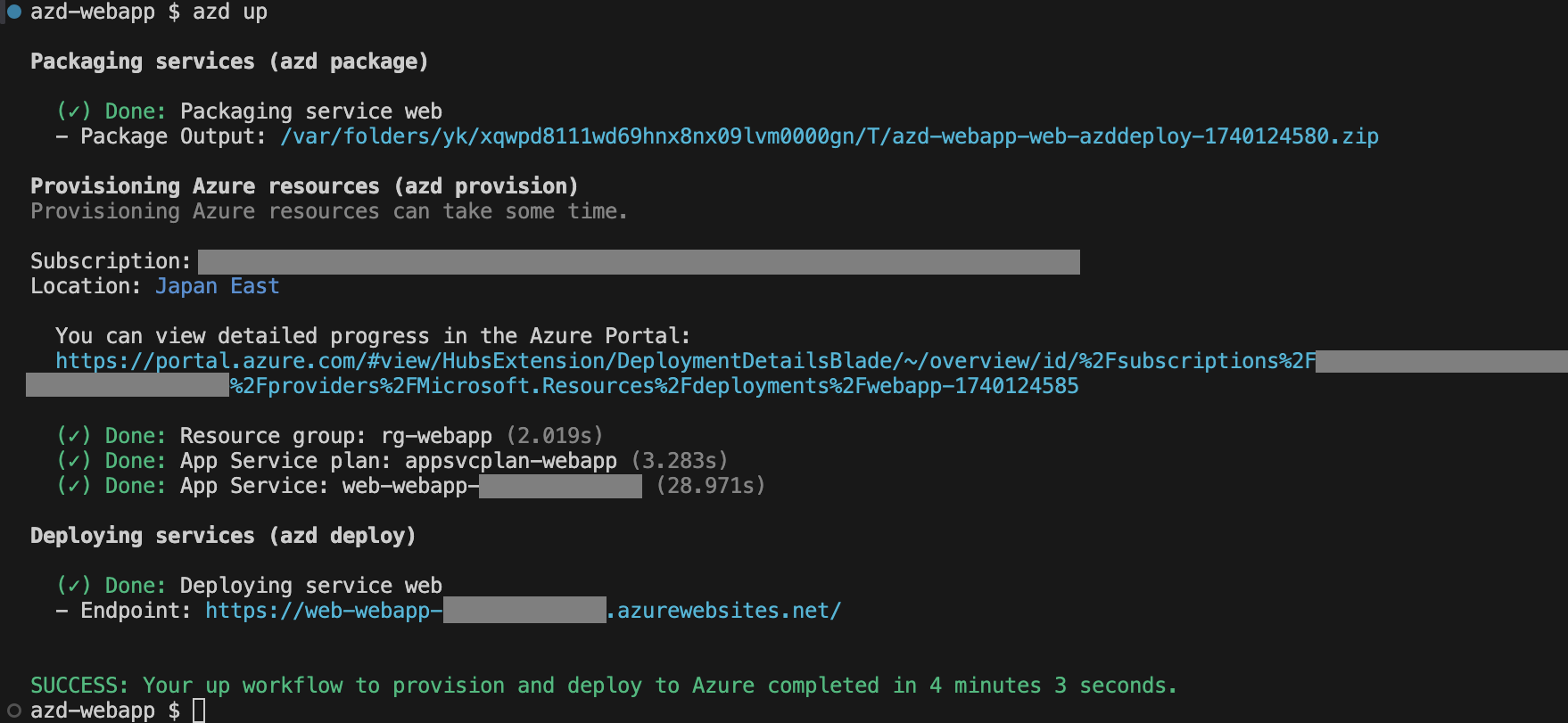Click the terminal cursor at the final prompt
This screenshot has height=723, width=1568.
pos(199,711)
